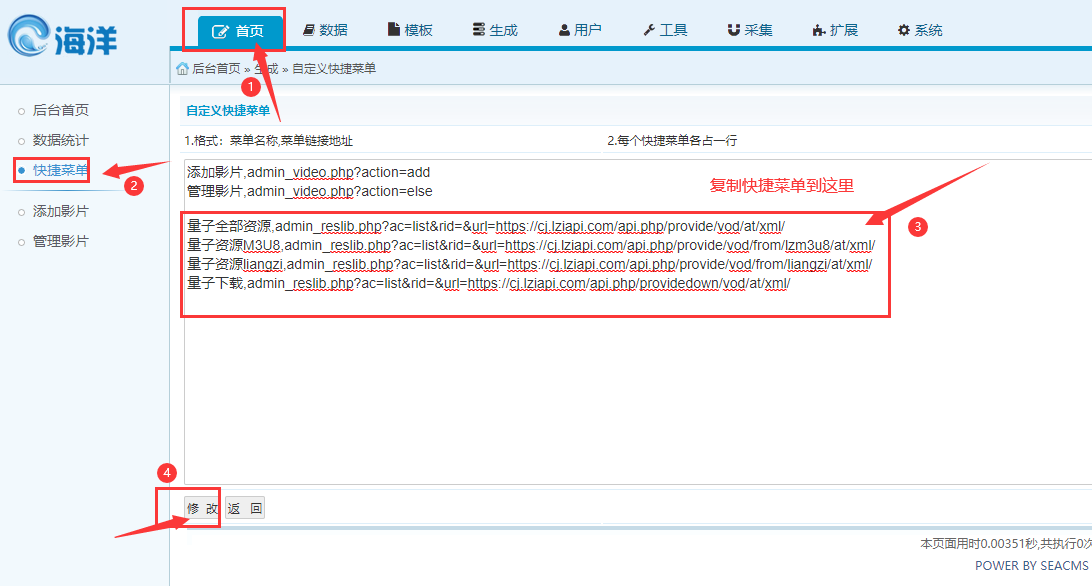The image size is (1092, 586).
Task: Click the wrench icon beside 工具
Action: pos(649,30)
